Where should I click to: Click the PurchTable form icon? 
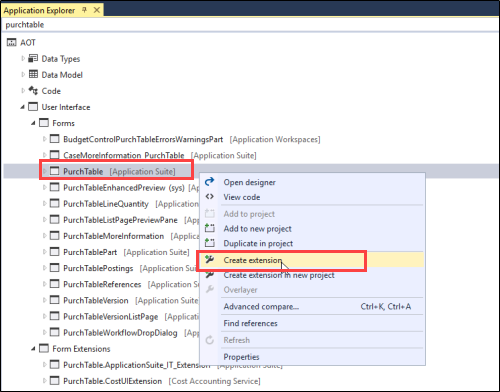pyautogui.click(x=54, y=171)
